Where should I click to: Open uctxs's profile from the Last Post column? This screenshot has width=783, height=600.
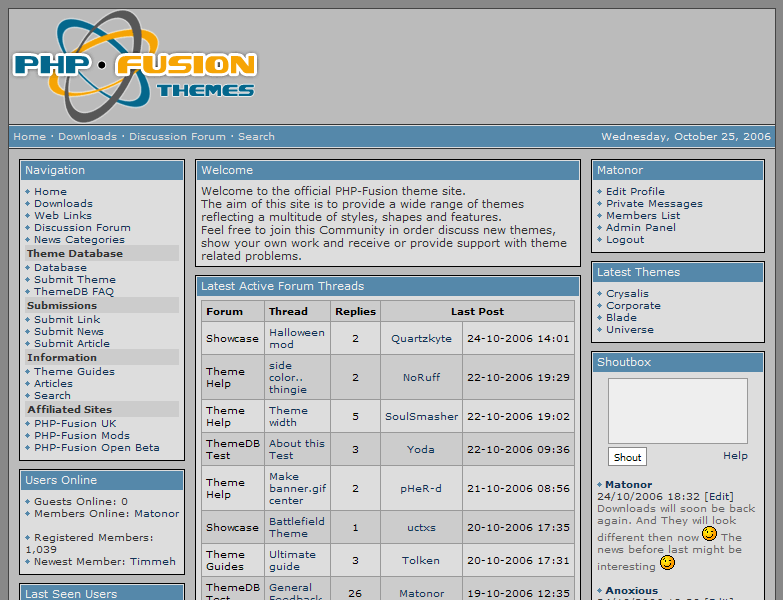(421, 527)
